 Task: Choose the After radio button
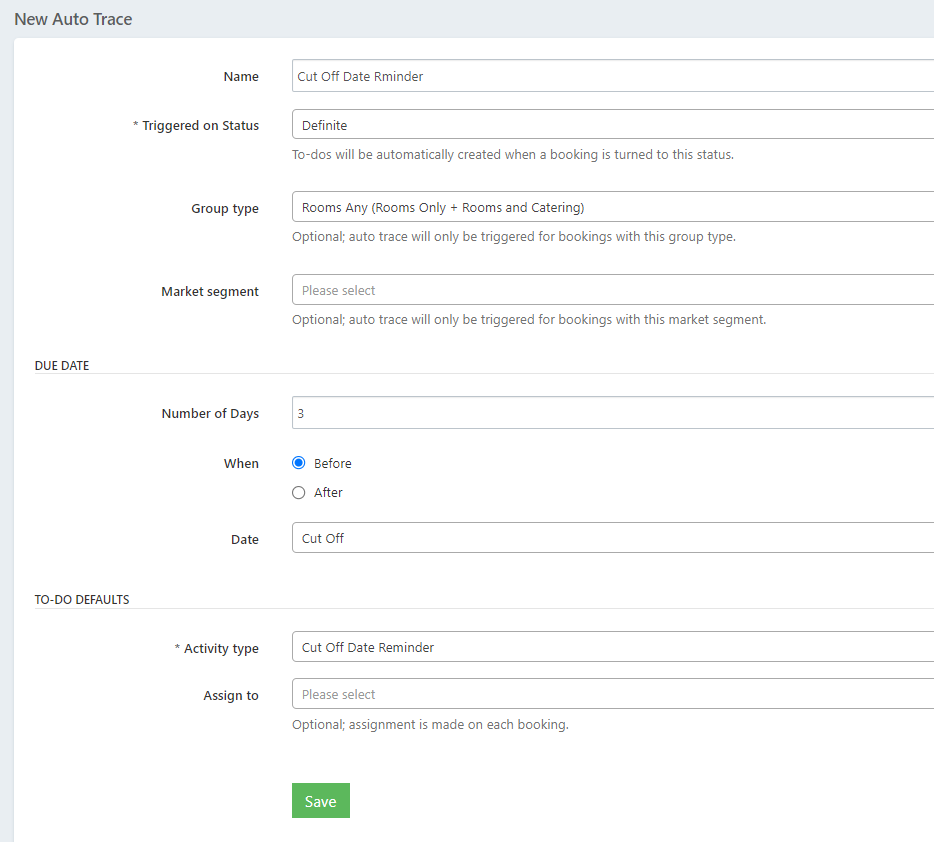click(298, 492)
